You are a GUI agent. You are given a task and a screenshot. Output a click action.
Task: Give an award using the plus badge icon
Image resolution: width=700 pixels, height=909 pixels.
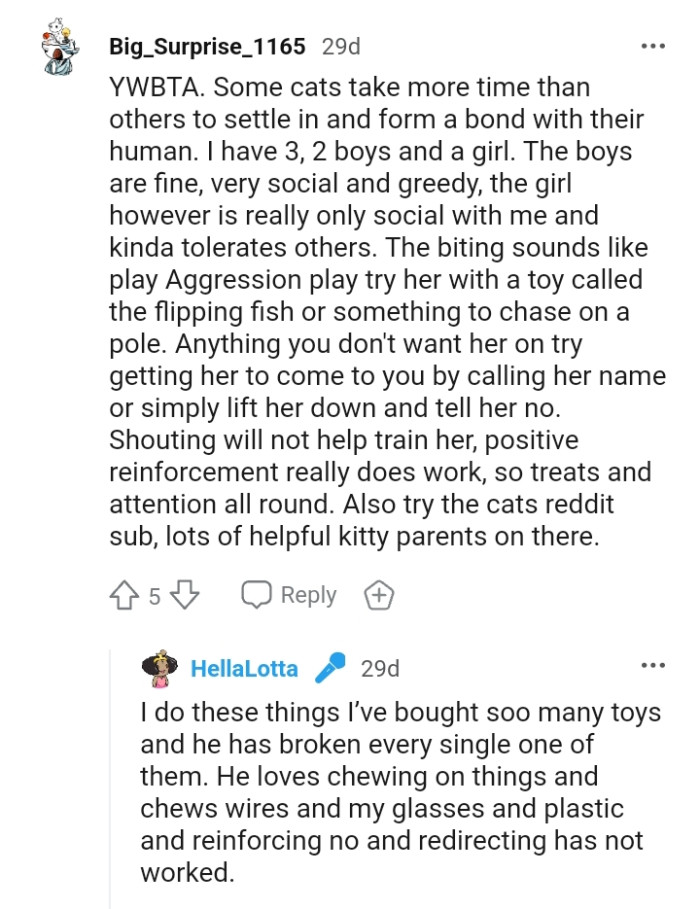[x=378, y=596]
